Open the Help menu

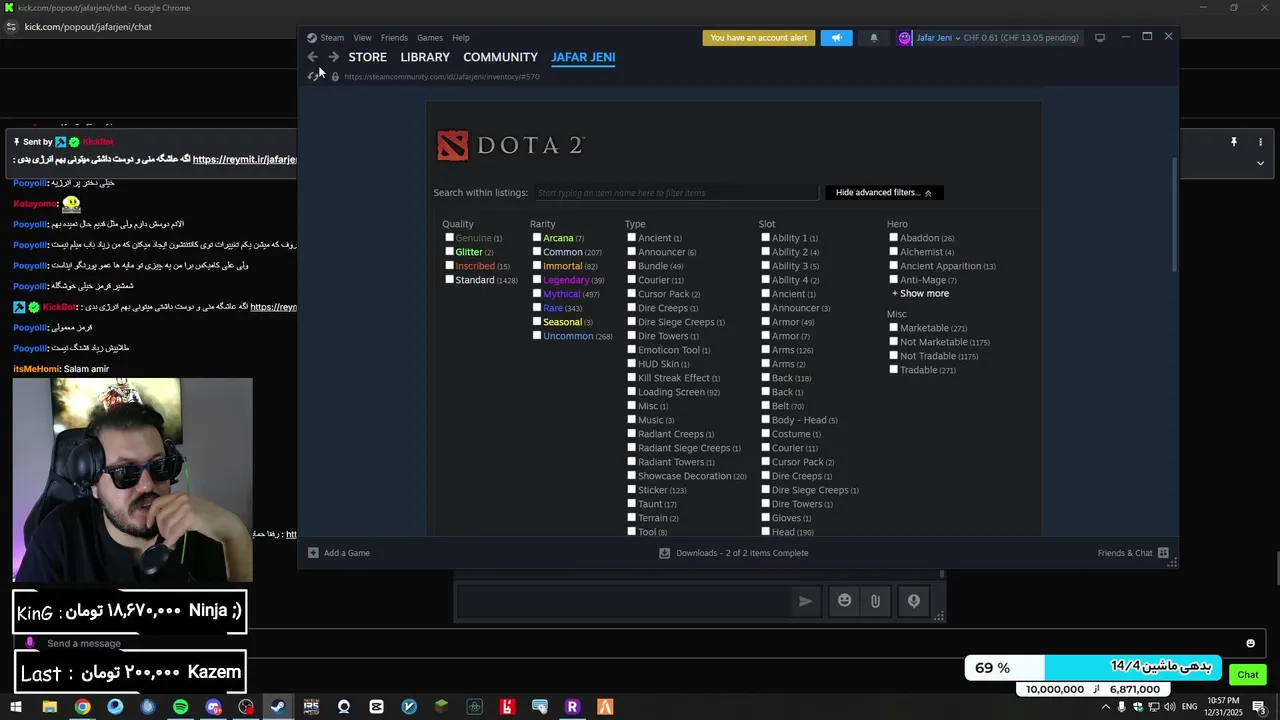point(460,38)
